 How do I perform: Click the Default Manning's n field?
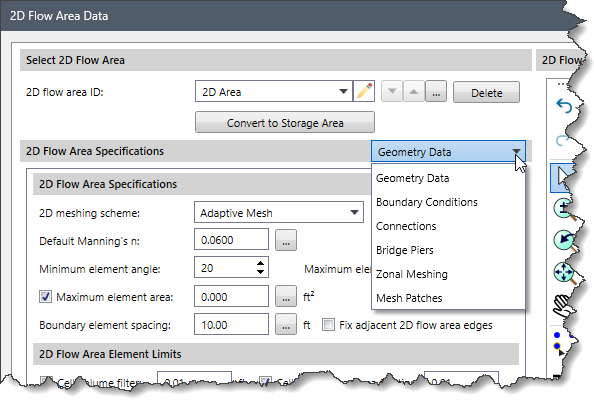tap(231, 239)
